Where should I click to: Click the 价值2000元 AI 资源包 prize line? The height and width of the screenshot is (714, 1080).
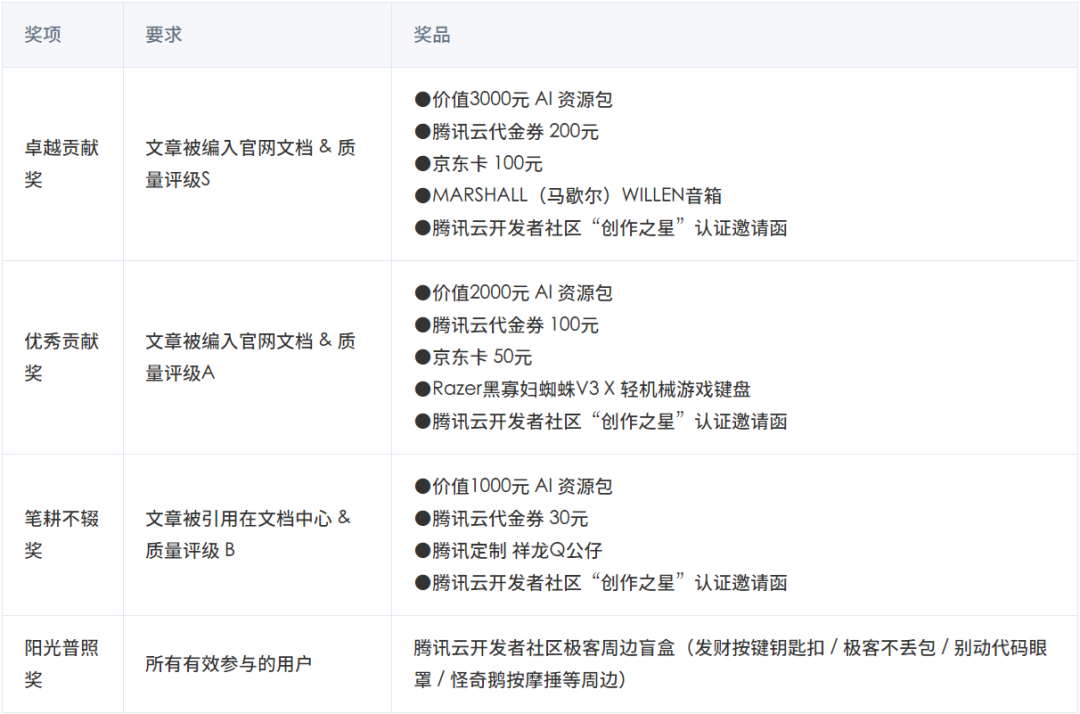(514, 293)
